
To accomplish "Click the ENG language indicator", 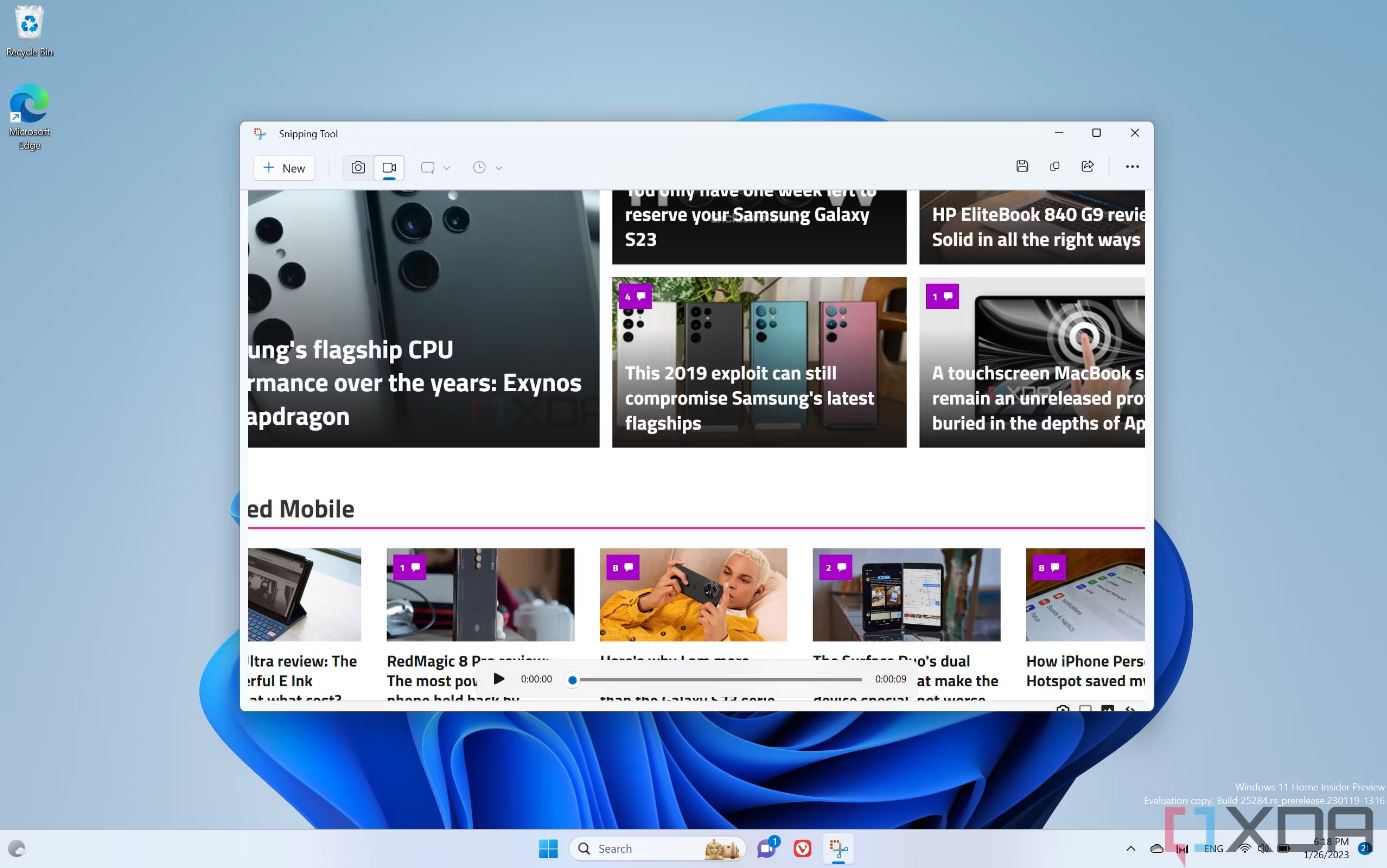I will point(1213,849).
